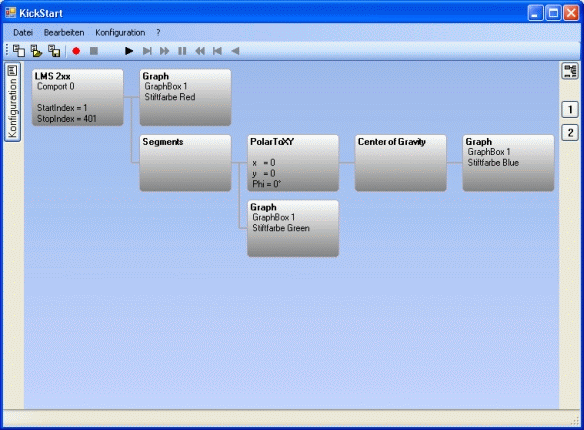This screenshot has height=430, width=584.
Task: Click the open configuration folder icon
Action: pyautogui.click(x=36, y=51)
